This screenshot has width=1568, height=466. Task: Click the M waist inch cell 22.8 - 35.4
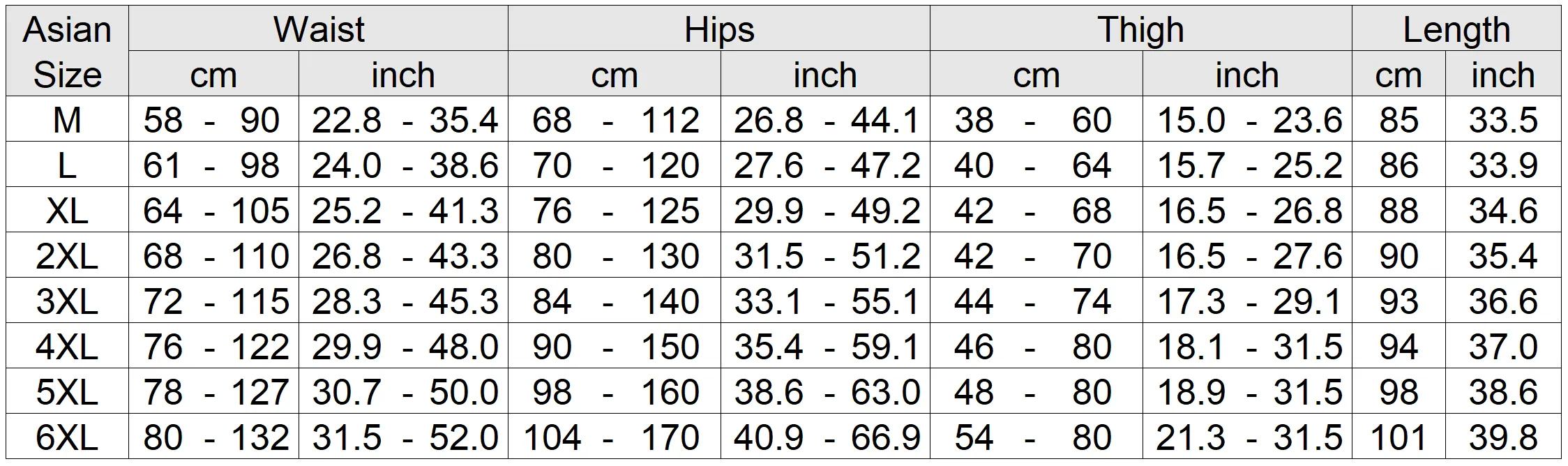403,119
